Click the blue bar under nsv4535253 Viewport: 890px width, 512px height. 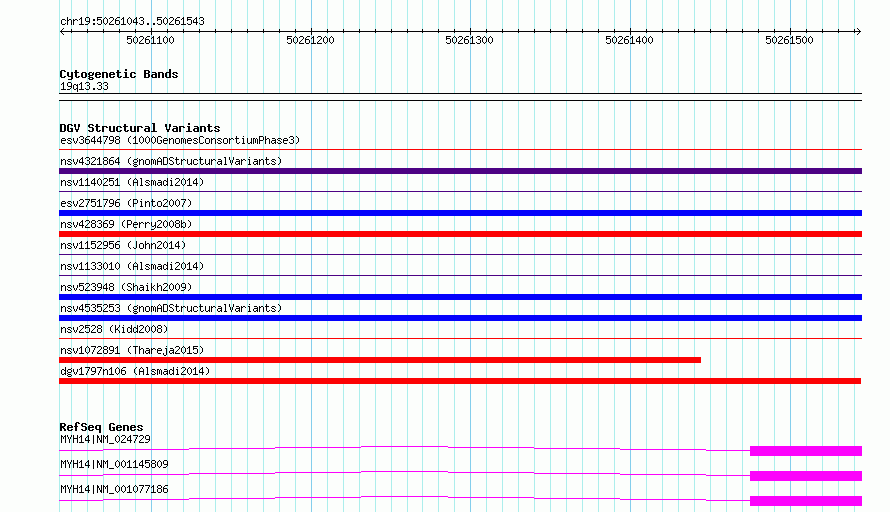coord(460,318)
